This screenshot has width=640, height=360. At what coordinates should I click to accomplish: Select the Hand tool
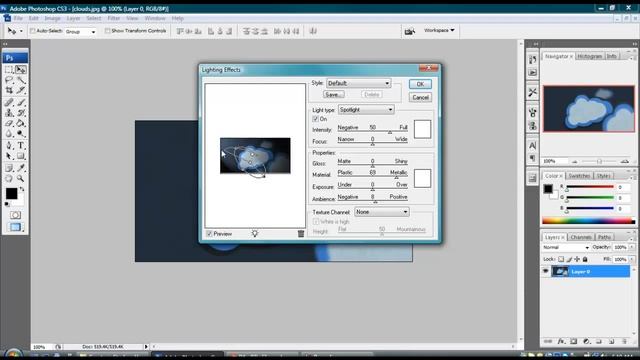coord(9,178)
